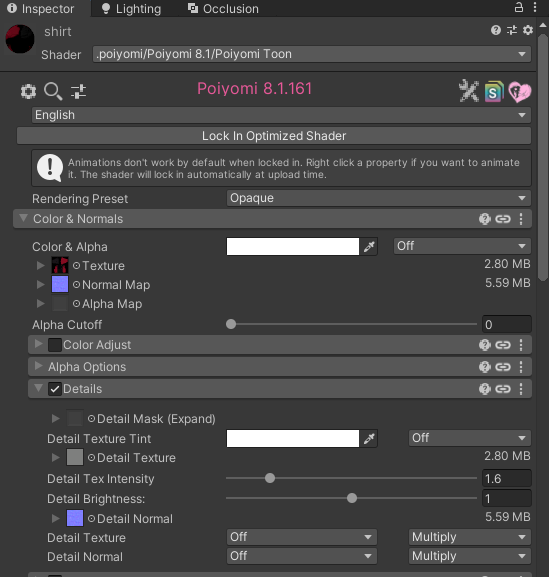This screenshot has width=549, height=577.
Task: Open the Detail Texture Multiply dropdown
Action: (x=470, y=537)
